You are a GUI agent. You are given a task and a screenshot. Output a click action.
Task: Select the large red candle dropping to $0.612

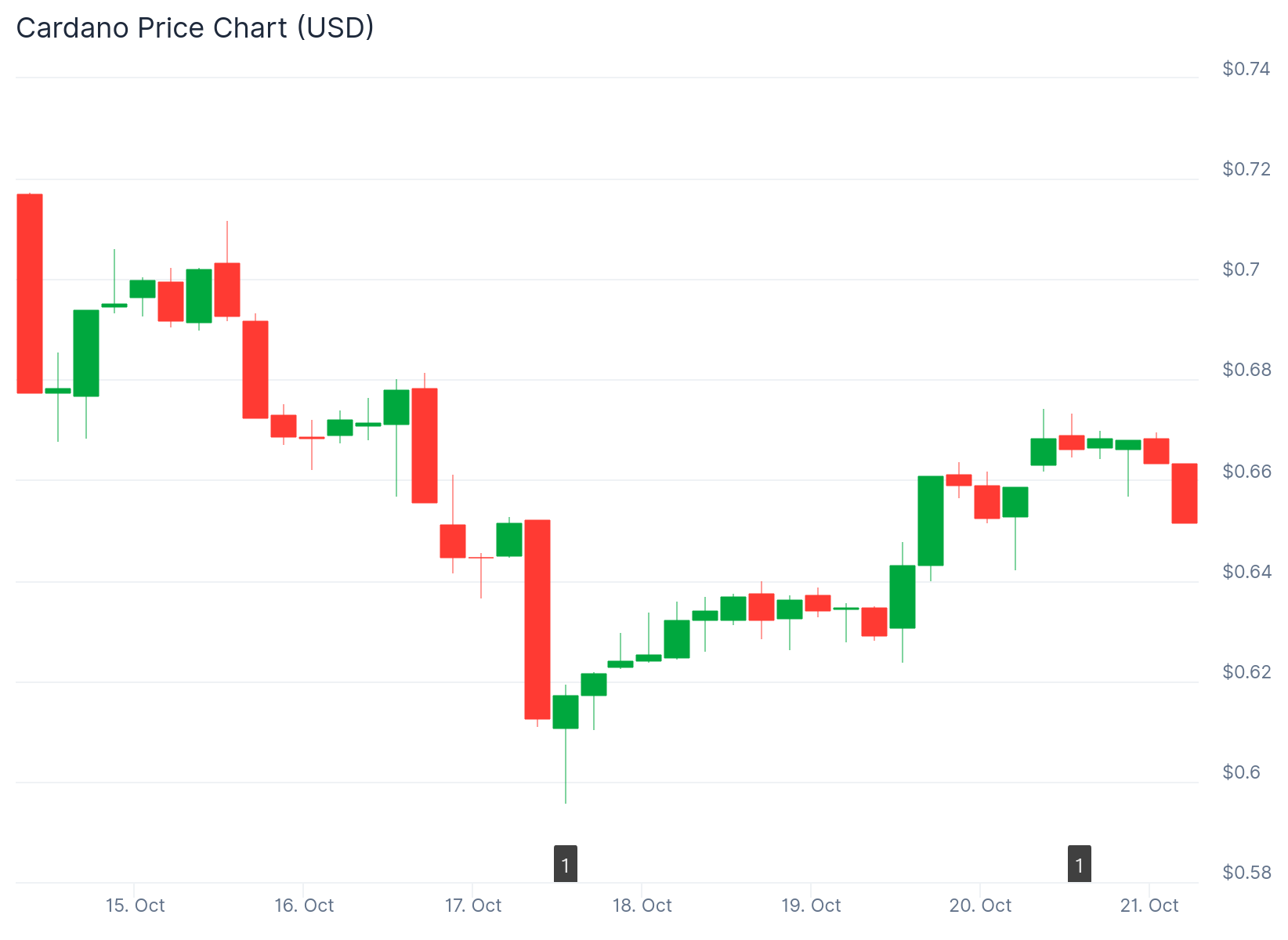537,619
